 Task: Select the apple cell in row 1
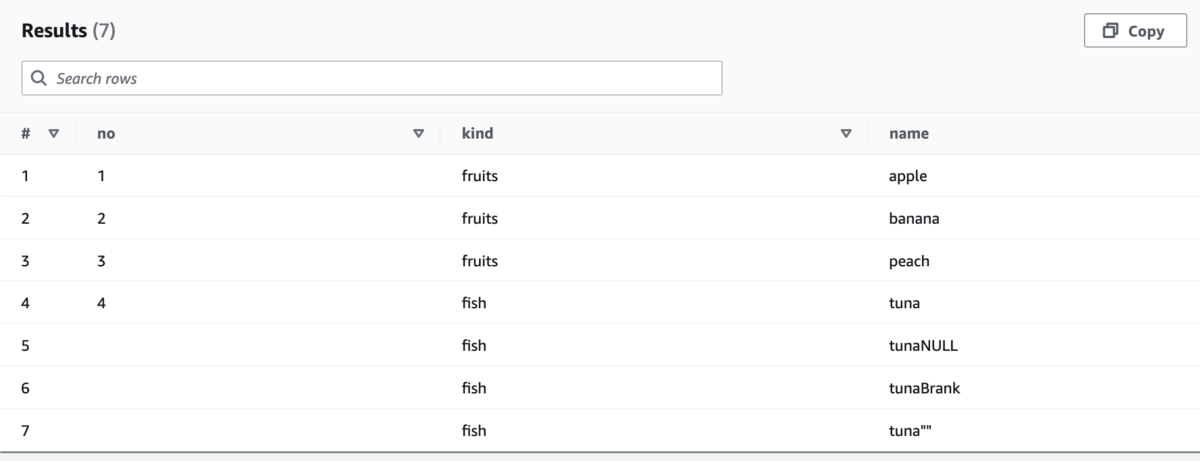tap(908, 176)
